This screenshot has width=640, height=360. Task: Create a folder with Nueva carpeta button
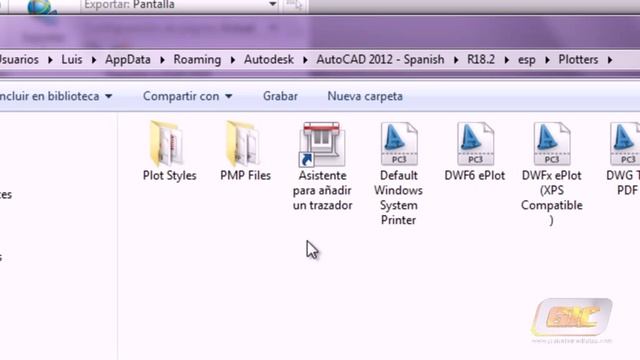365,96
